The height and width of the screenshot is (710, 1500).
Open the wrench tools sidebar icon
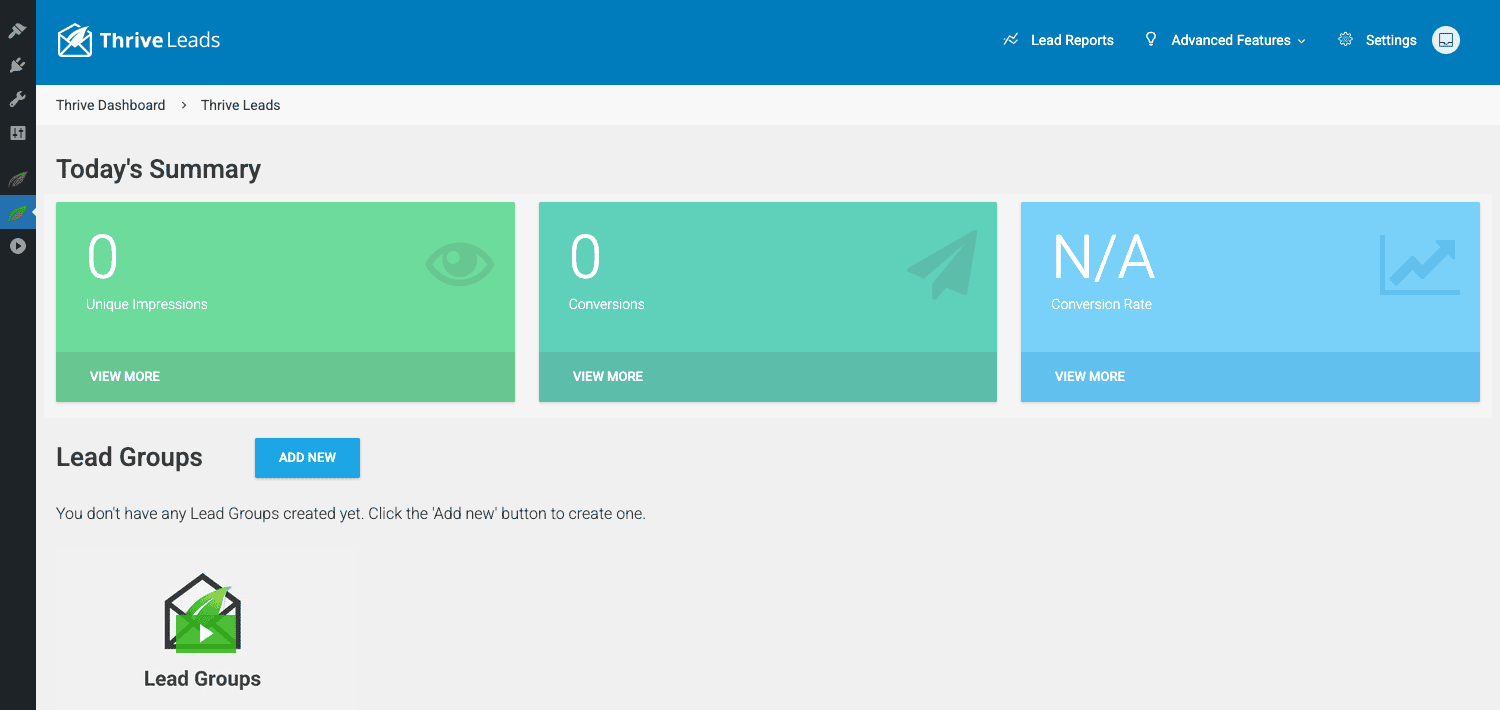click(x=17, y=99)
